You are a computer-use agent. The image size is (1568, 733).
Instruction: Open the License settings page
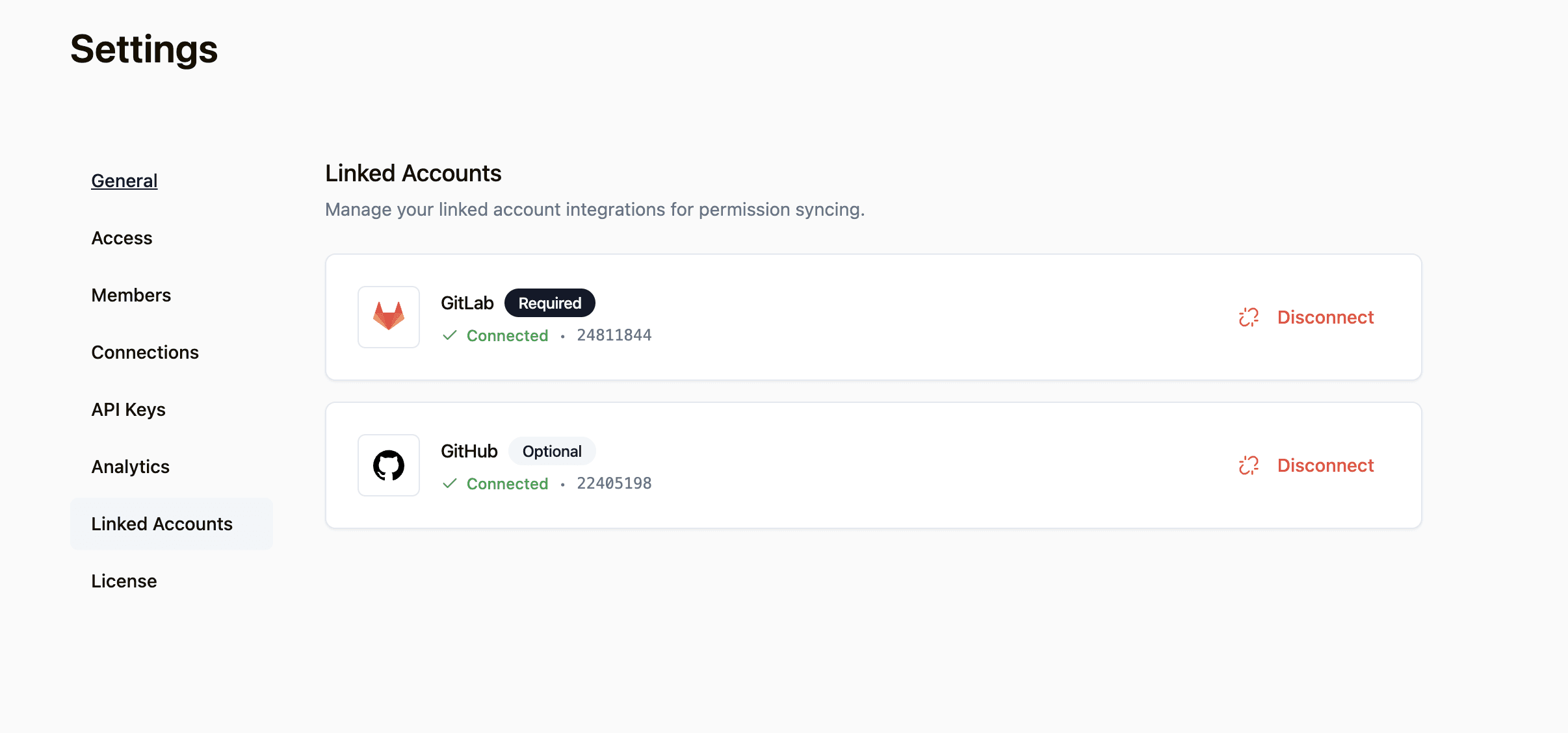click(x=124, y=581)
